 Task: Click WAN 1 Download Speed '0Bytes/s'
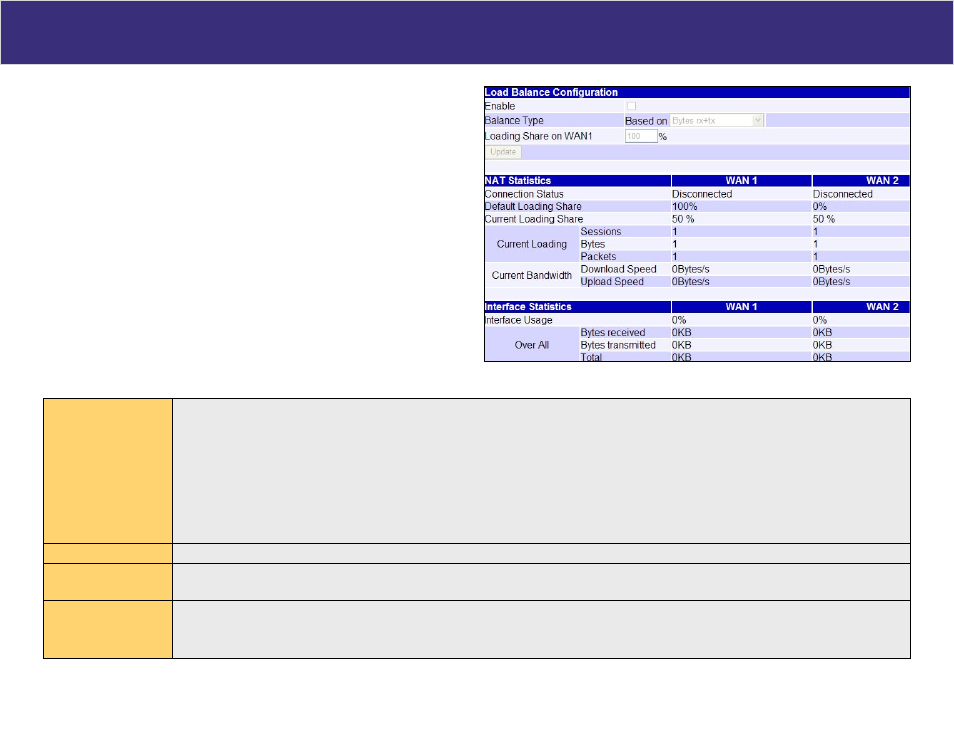pyautogui.click(x=691, y=269)
